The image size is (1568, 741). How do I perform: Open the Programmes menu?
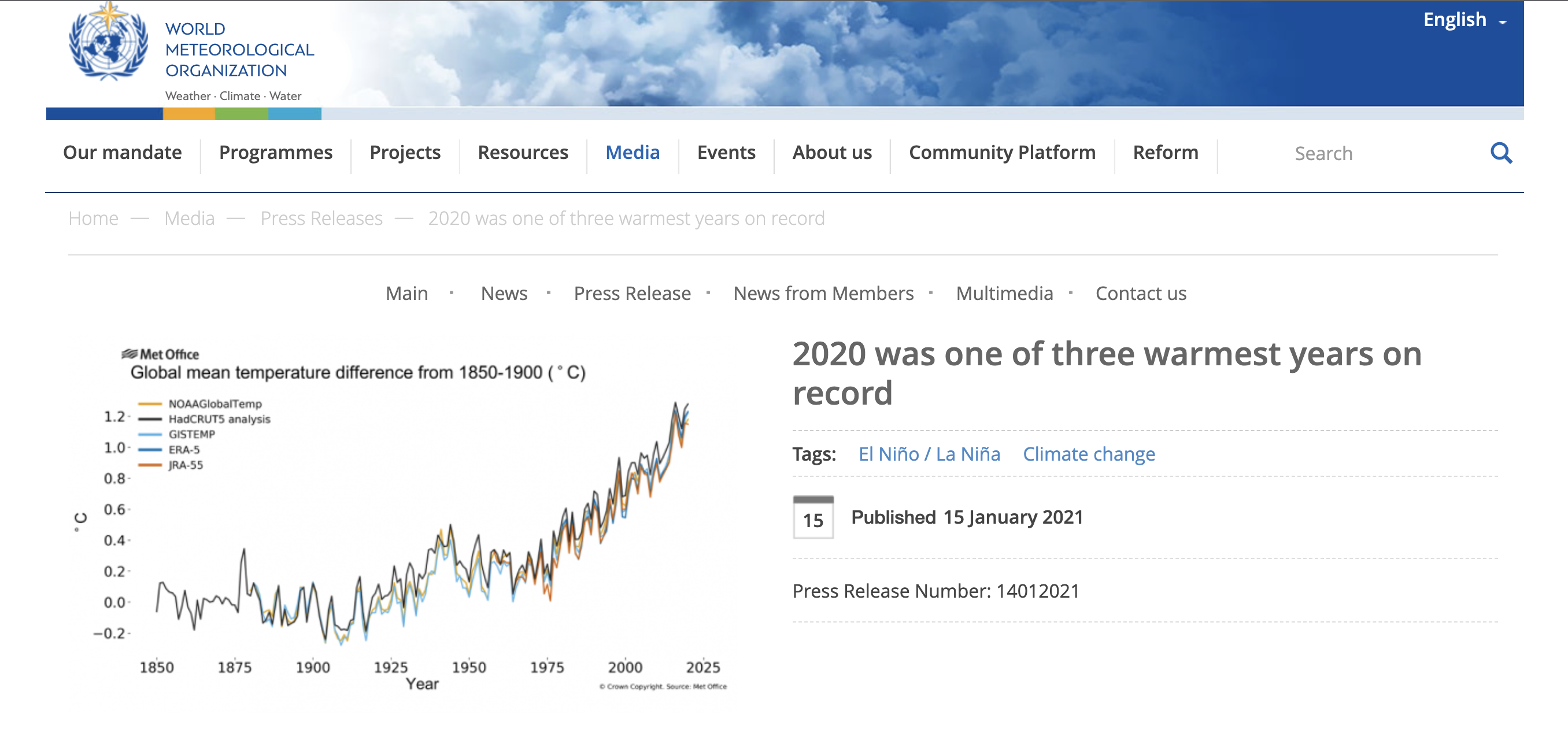coord(275,153)
